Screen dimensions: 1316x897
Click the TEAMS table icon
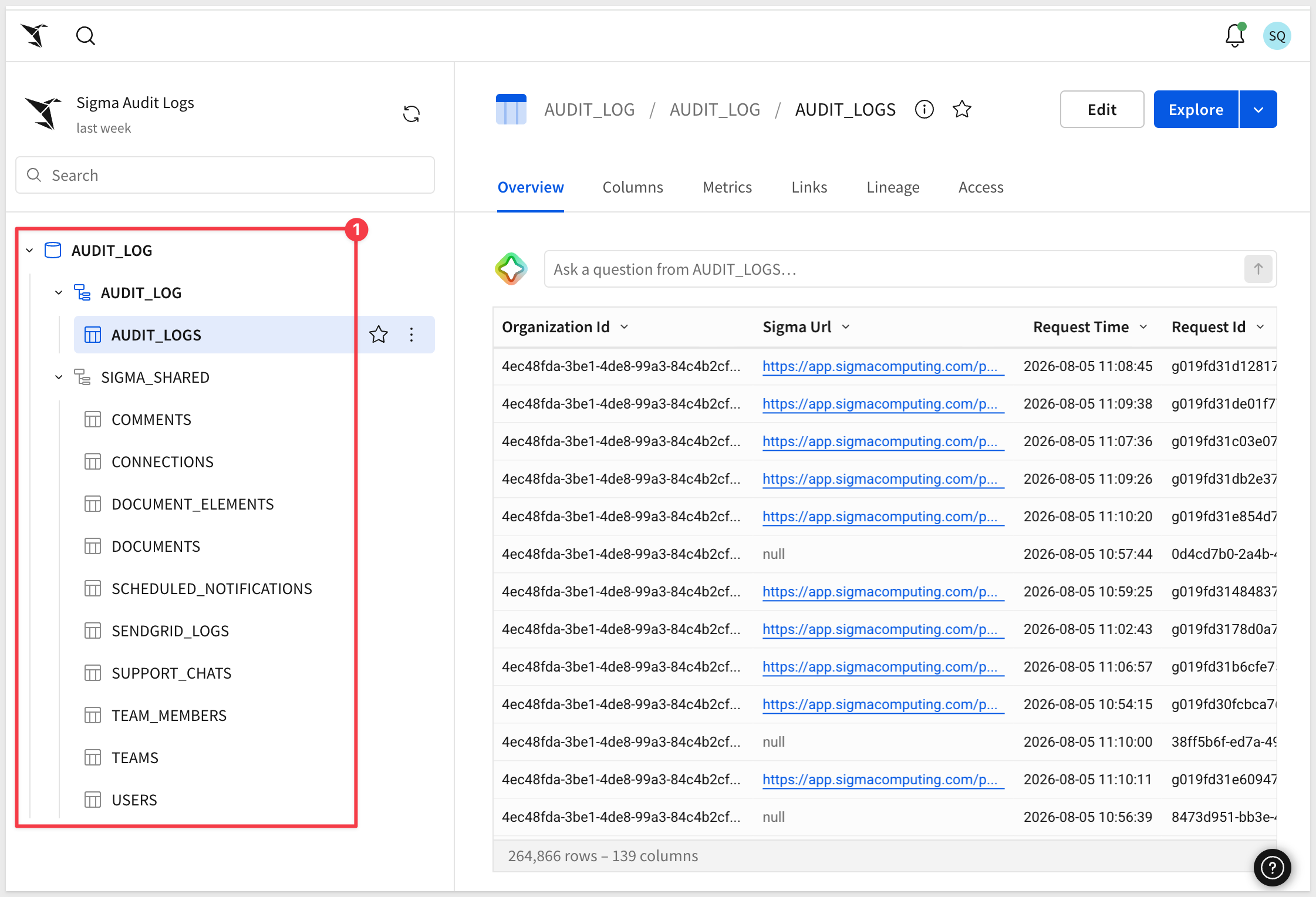click(93, 757)
